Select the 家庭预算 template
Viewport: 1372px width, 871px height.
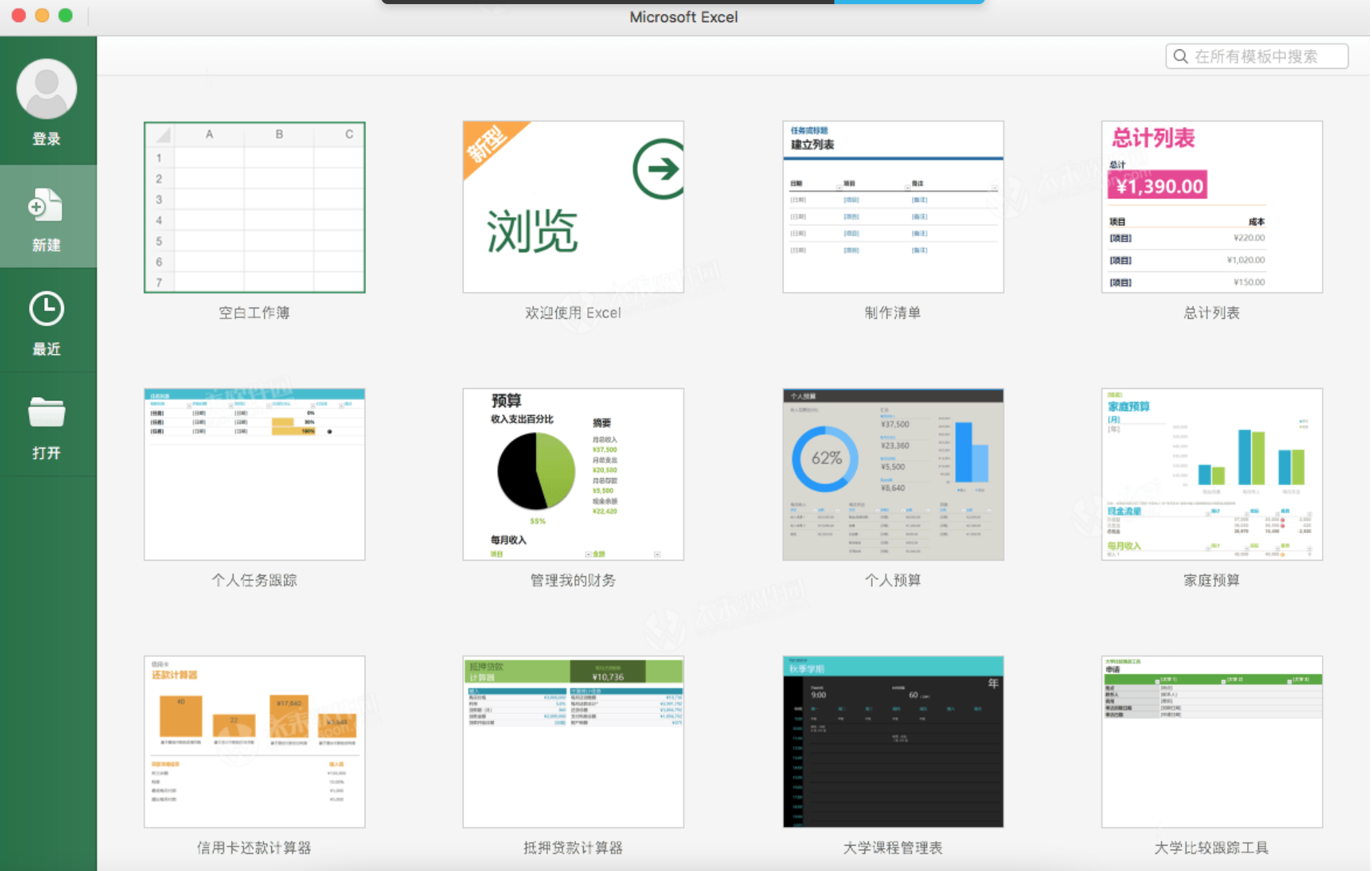(x=1211, y=474)
